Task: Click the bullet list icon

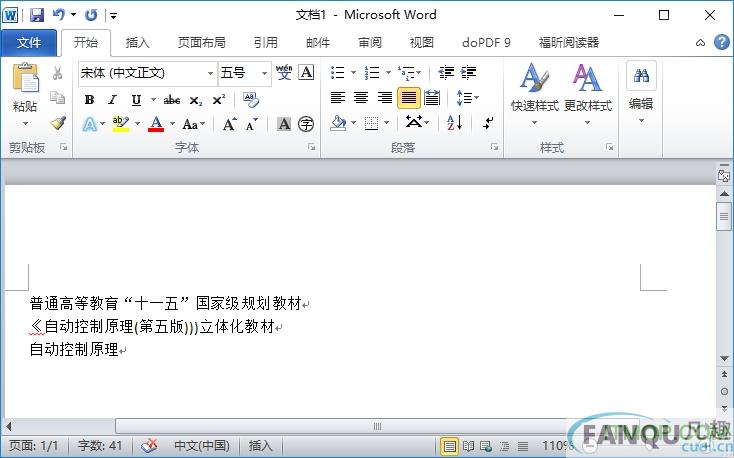Action: [x=338, y=73]
